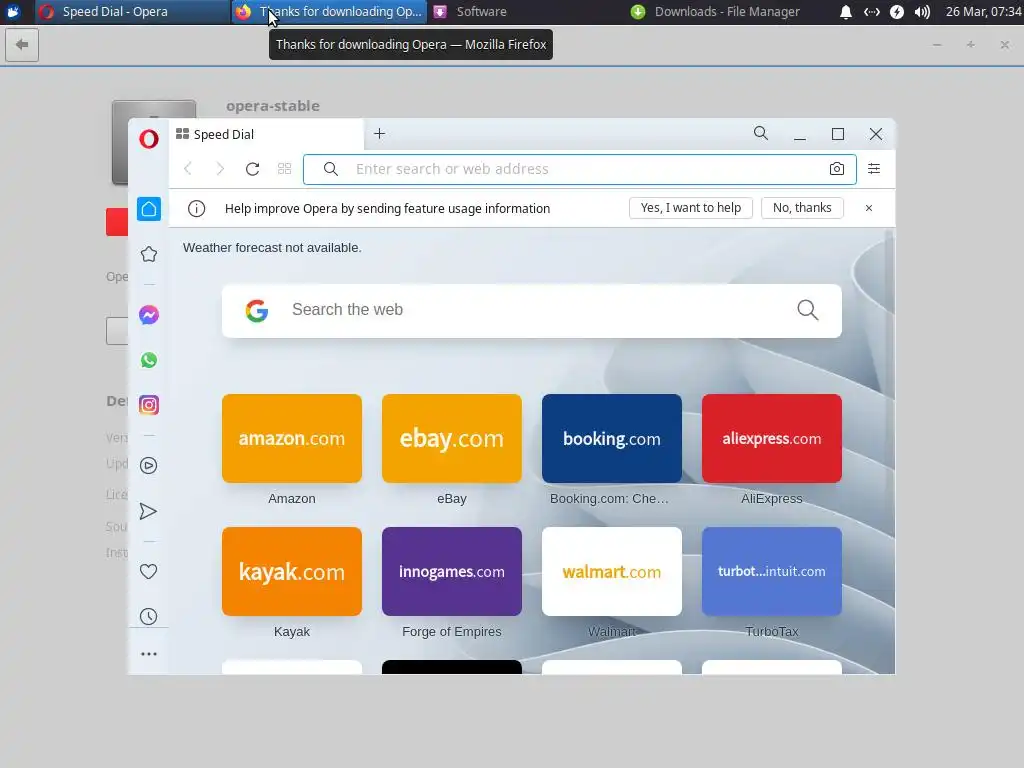Image resolution: width=1024 pixels, height=768 pixels.
Task: Open the eBay speed dial tile
Action: tap(452, 438)
